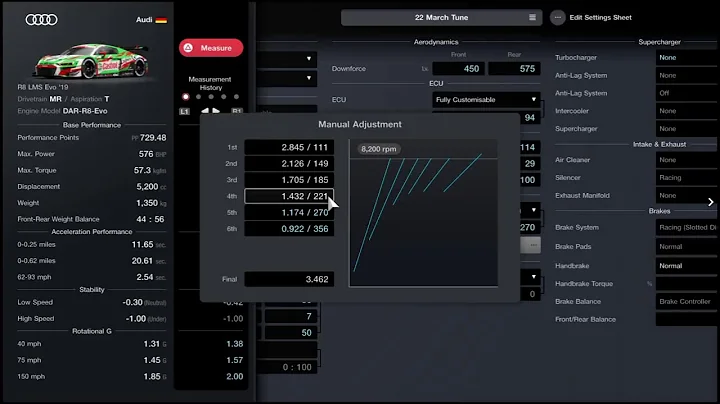Select the fourth Measurement History dot
The width and height of the screenshot is (720, 404).
tap(224, 97)
